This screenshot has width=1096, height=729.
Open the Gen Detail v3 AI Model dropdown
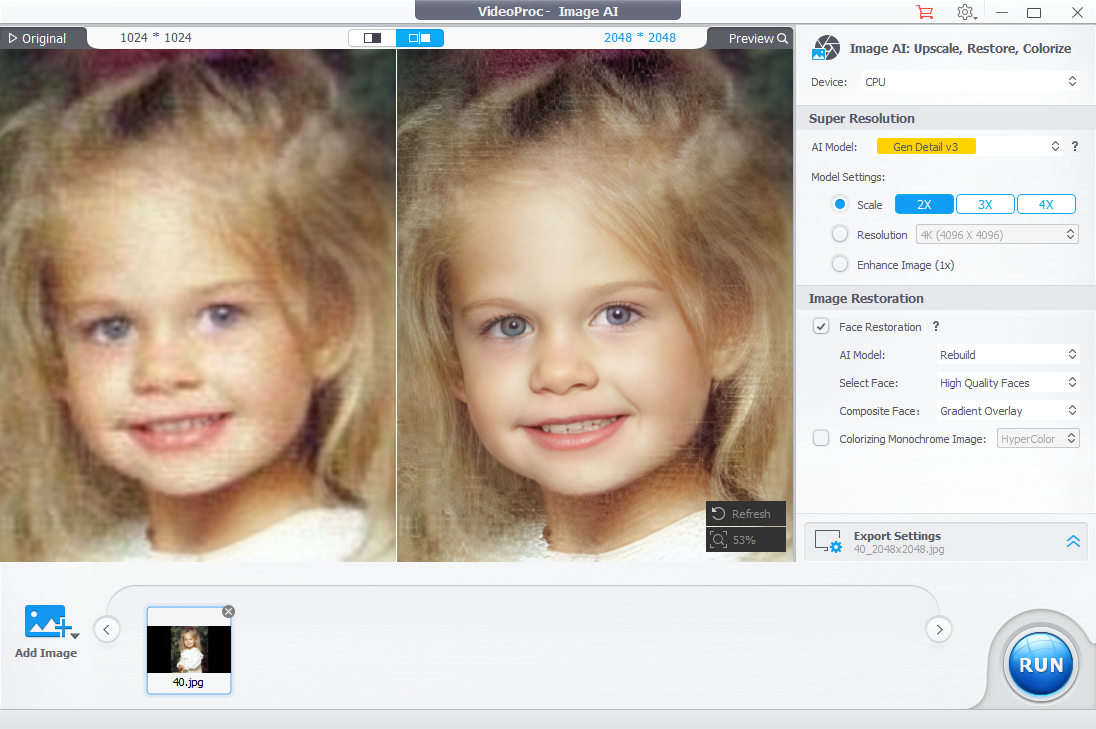(x=969, y=146)
